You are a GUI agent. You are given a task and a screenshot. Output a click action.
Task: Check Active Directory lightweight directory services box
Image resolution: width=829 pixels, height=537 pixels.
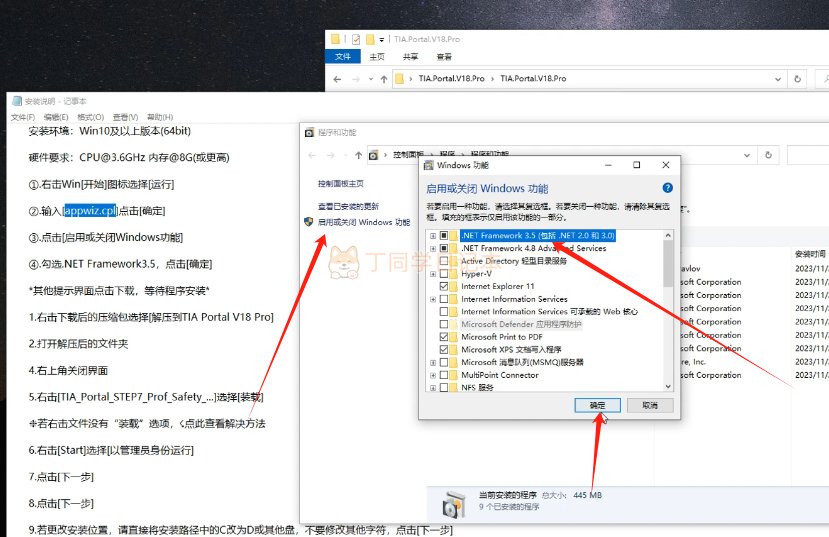coord(444,261)
